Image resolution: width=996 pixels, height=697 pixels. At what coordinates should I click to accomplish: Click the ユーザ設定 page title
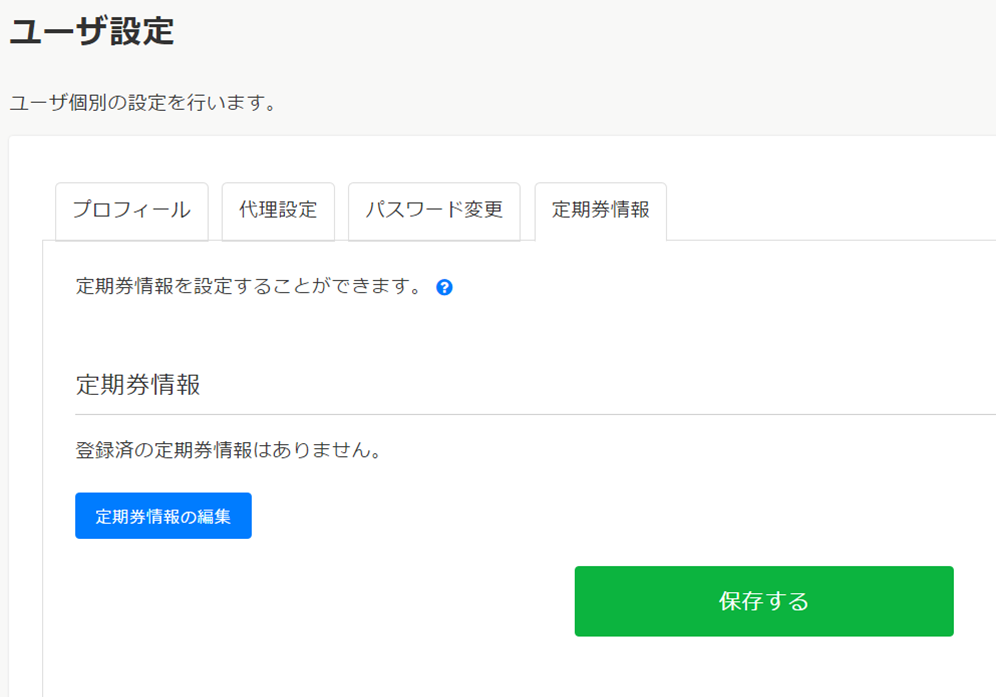click(x=92, y=32)
